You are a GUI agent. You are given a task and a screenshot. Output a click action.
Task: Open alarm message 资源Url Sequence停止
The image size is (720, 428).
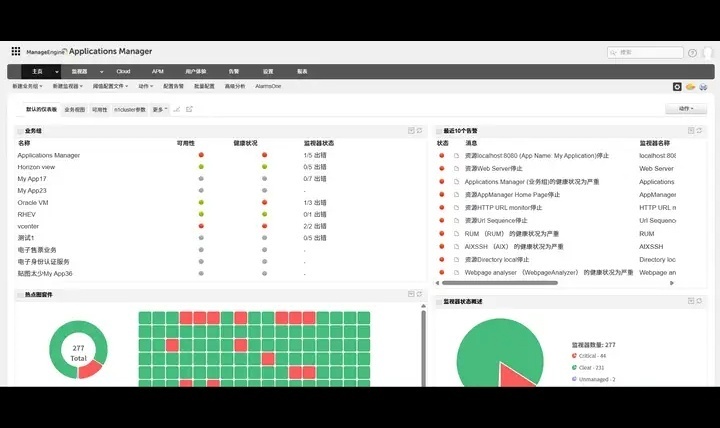[496, 220]
